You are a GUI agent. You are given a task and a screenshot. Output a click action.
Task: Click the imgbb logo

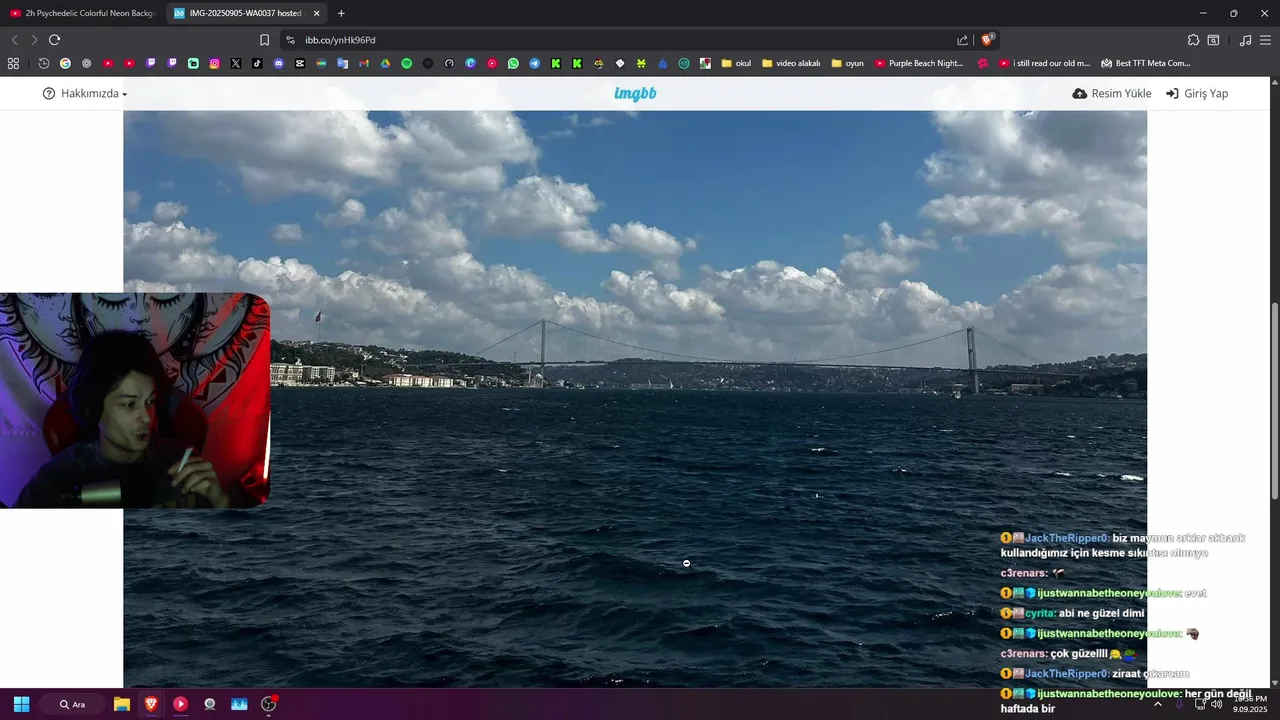click(x=635, y=93)
